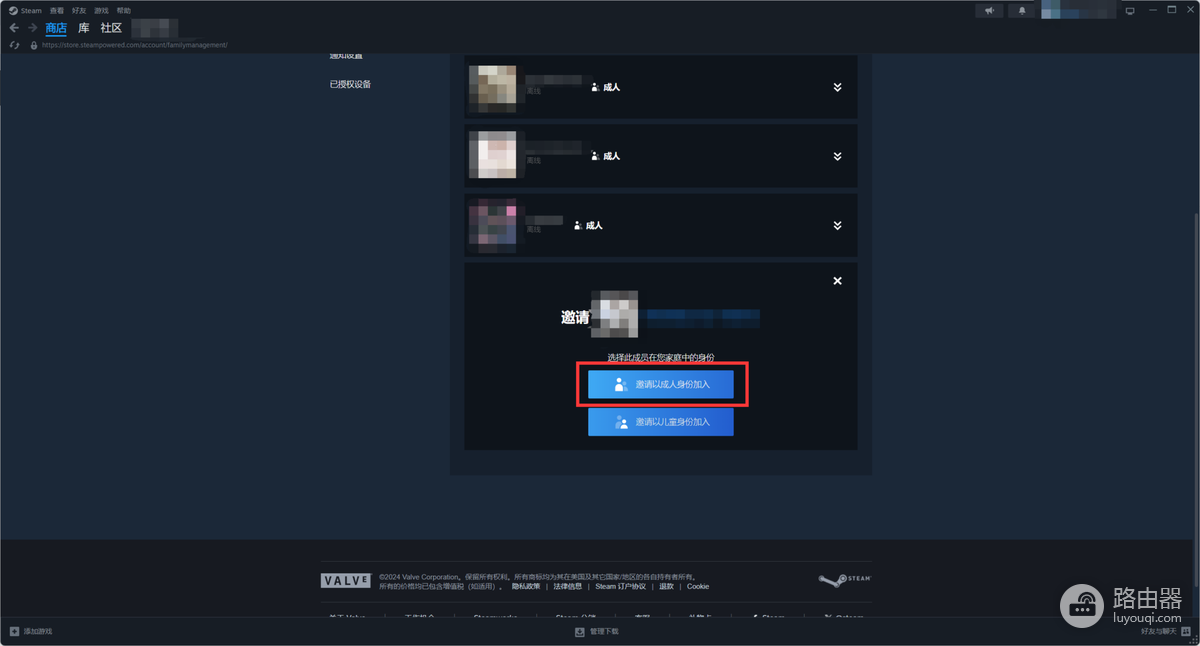The height and width of the screenshot is (646, 1200).
Task: Close the invite panel with the X
Action: point(837,281)
